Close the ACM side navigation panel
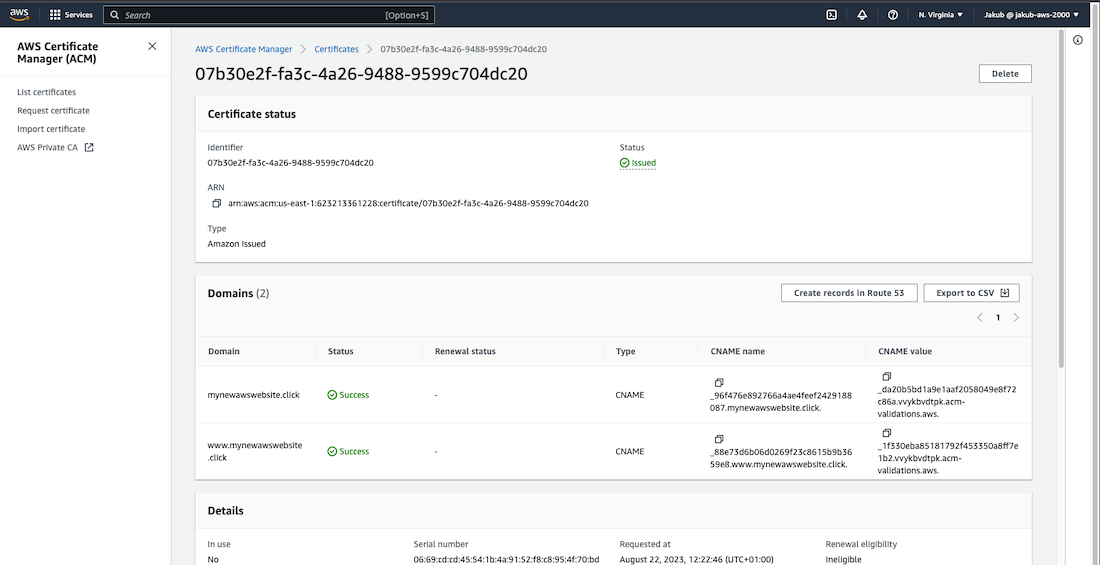 click(x=152, y=46)
